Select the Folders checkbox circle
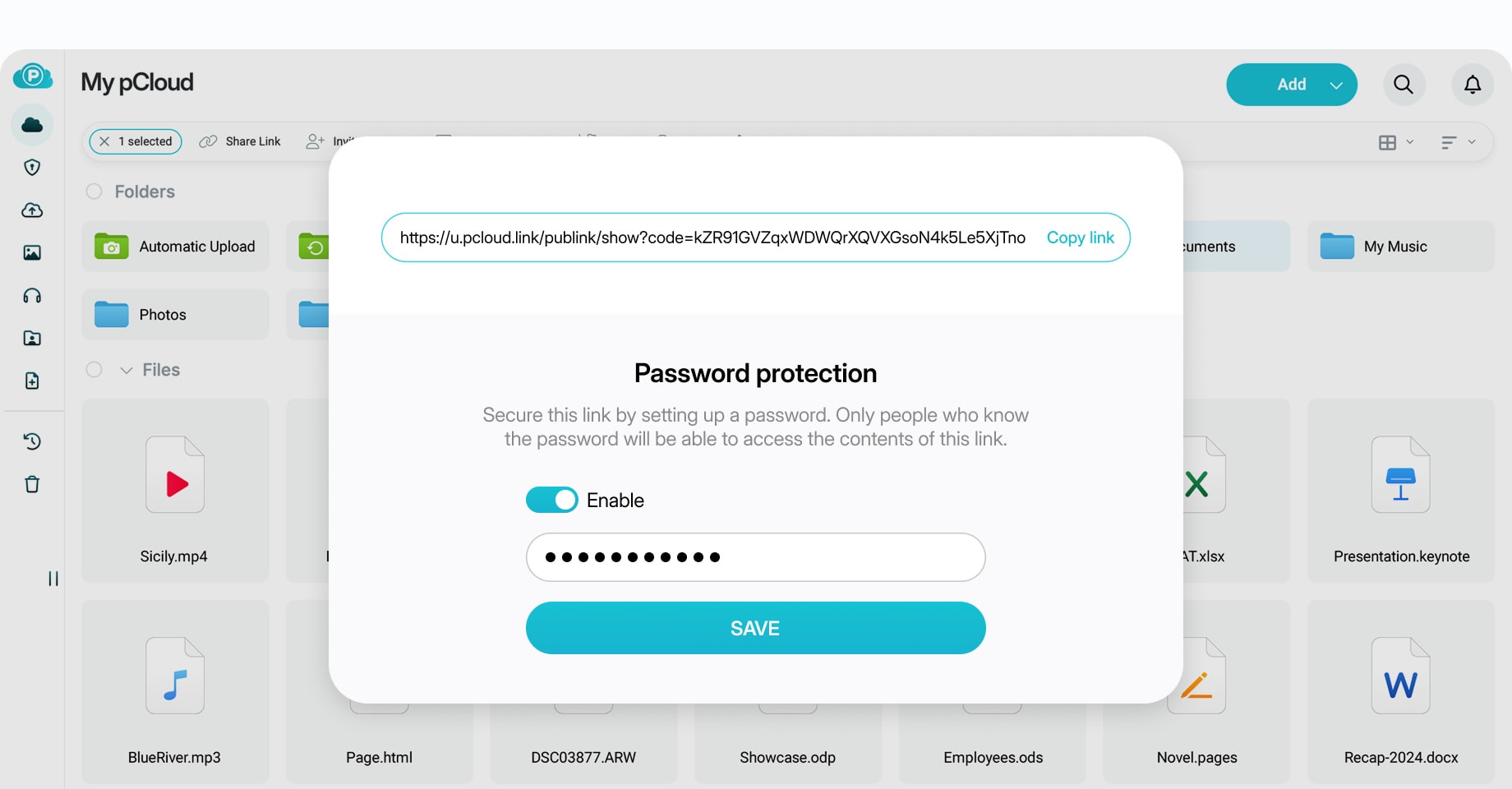 coord(94,191)
